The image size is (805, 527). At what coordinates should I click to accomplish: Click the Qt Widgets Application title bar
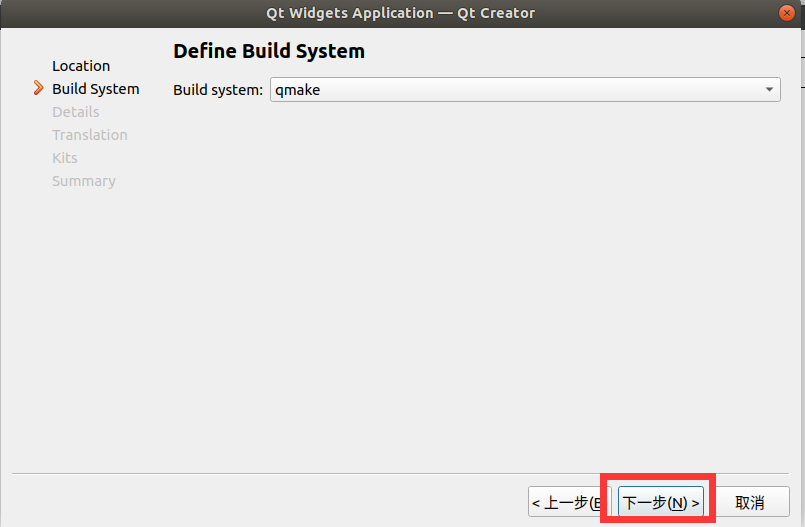[400, 13]
